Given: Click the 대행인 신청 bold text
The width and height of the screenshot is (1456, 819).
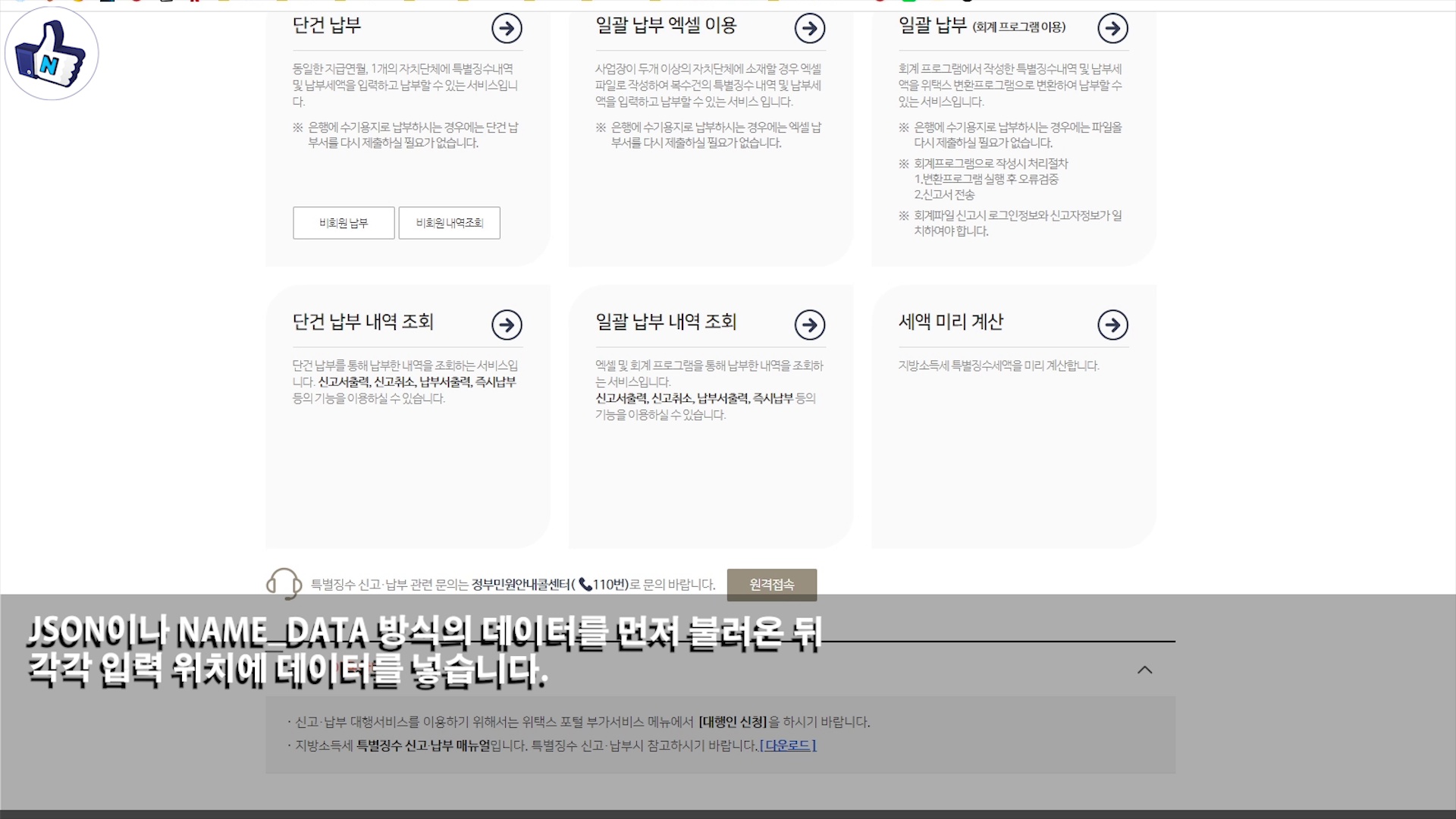Looking at the screenshot, I should pyautogui.click(x=733, y=722).
